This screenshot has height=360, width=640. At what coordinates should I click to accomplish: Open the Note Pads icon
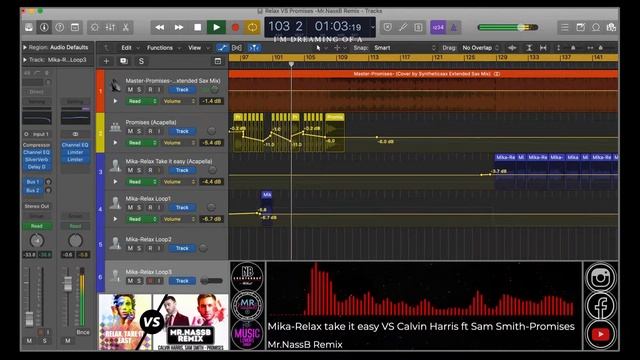(x=580, y=27)
